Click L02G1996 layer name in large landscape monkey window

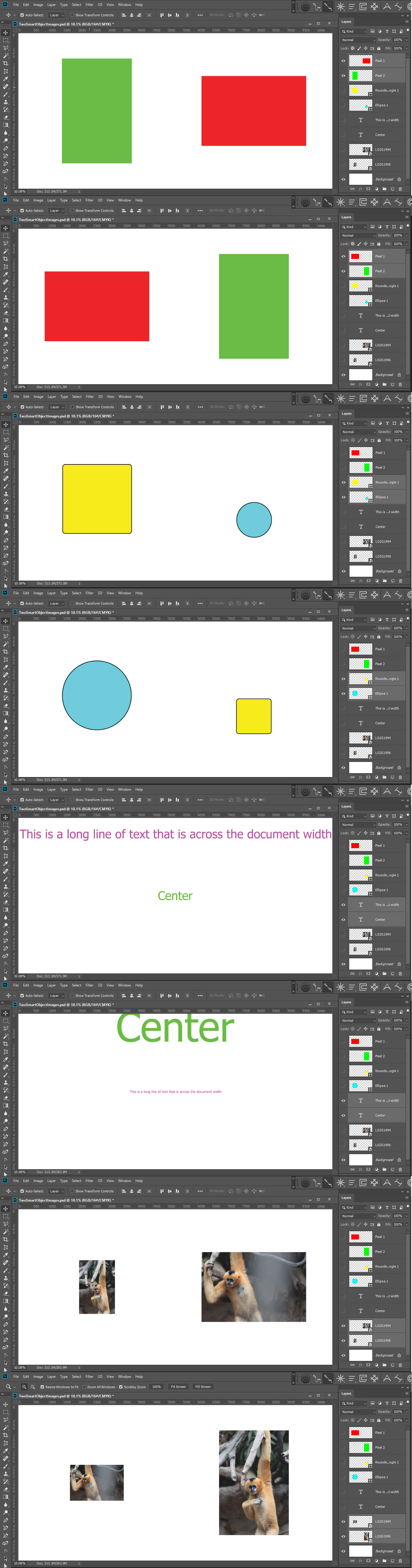383,1340
